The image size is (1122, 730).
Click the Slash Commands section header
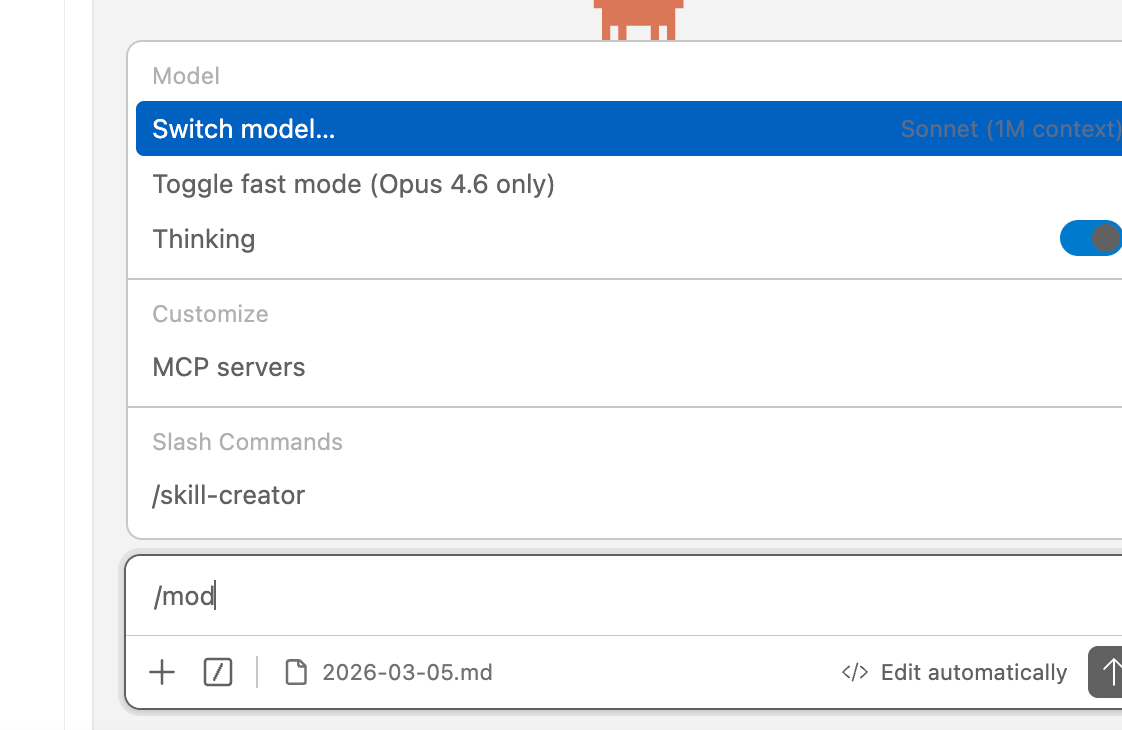(247, 442)
